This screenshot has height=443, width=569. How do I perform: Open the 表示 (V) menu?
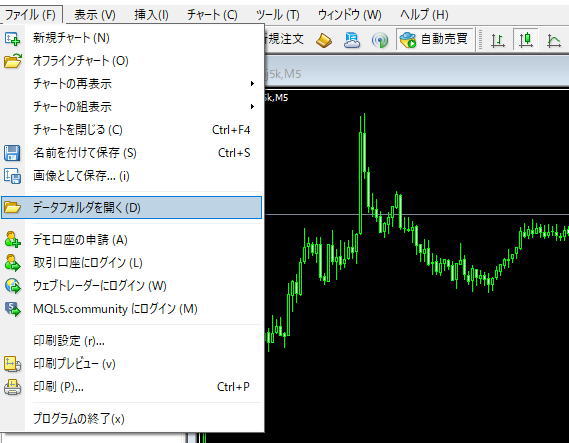pyautogui.click(x=95, y=15)
